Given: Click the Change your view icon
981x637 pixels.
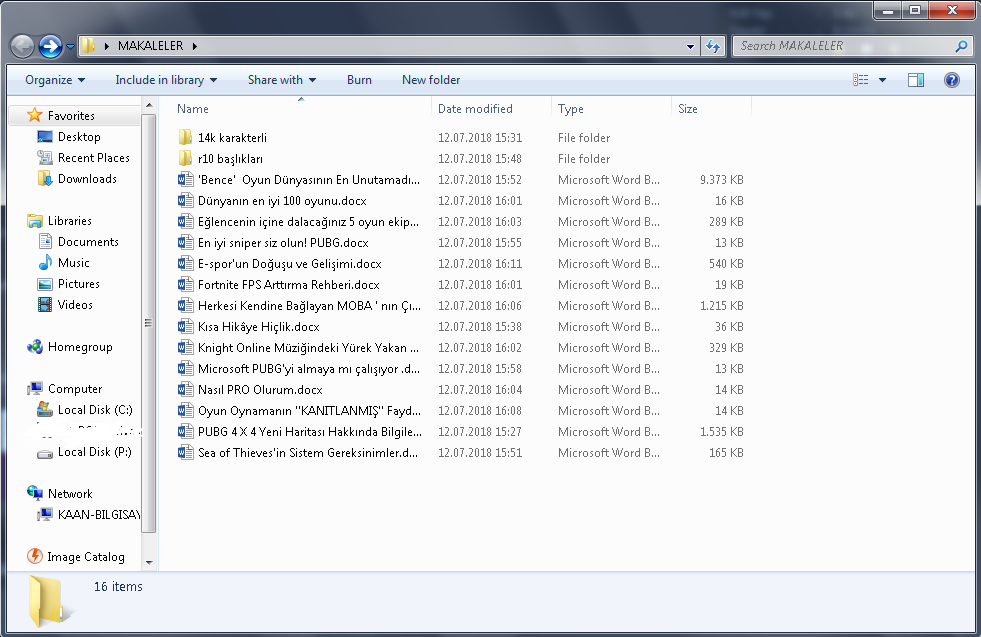Looking at the screenshot, I should click(x=860, y=80).
